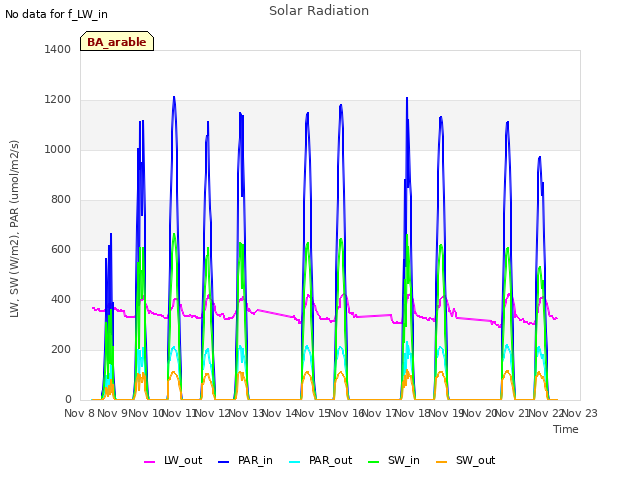Screen dimensions: 640x480
Task: Click the 400 y-axis tick label
Action: pos(61,300)
